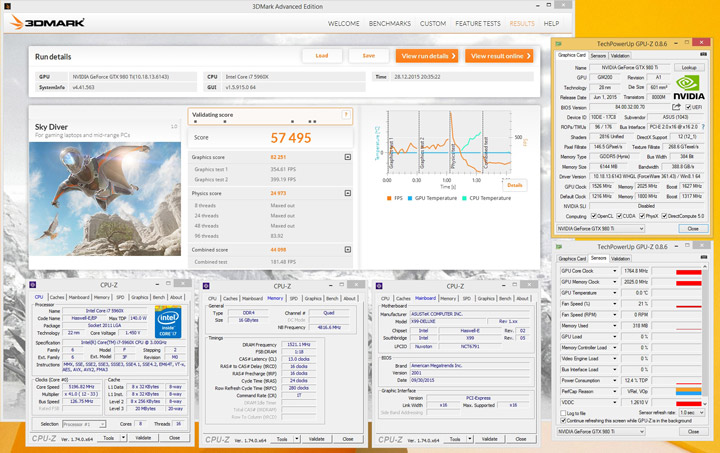
Task: Expand the Combined score details
Action: tap(348, 250)
